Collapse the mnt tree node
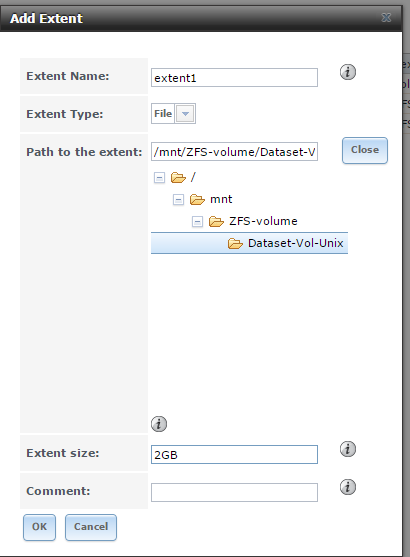The width and height of the screenshot is (410, 557). (x=178, y=200)
